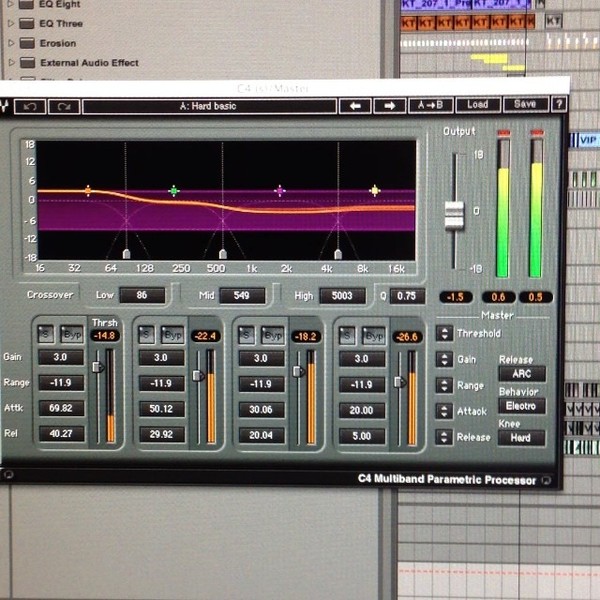Click band 4 release value 5.00
Screen dimensions: 600x600
[x=362, y=436]
